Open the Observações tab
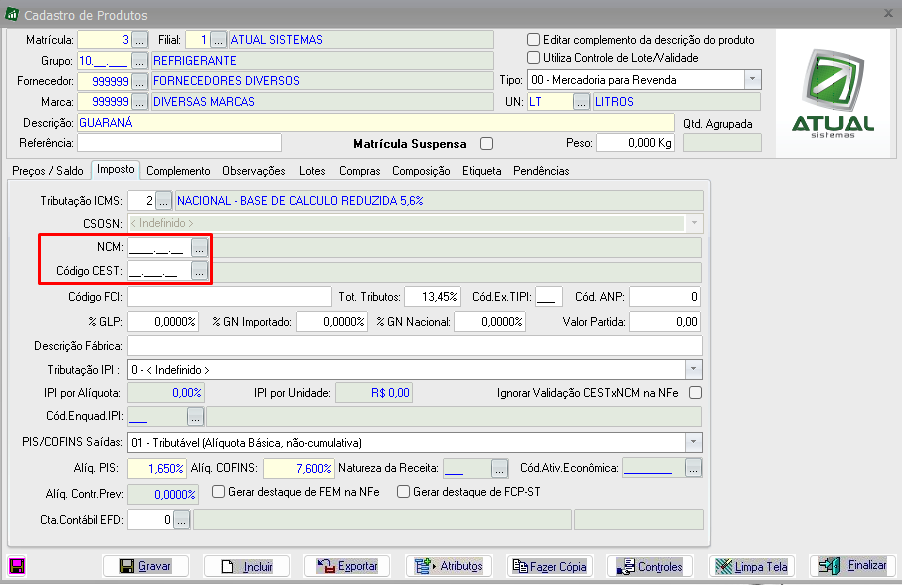The image size is (902, 585). (254, 171)
